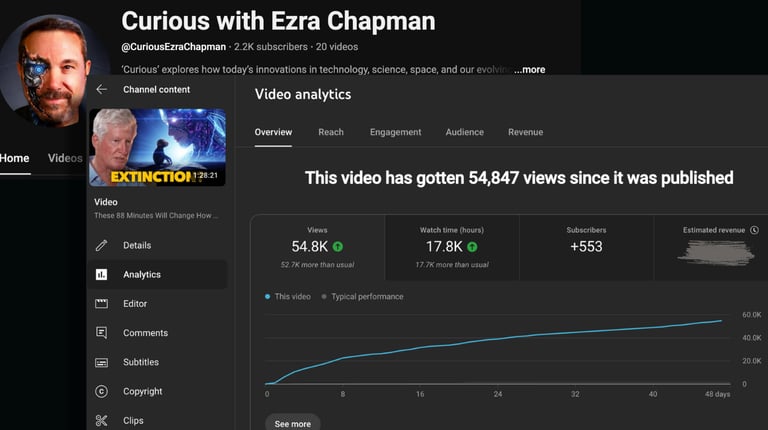Click the 1:28:21 duration badge
This screenshot has height=430, width=768.
pyautogui.click(x=205, y=175)
